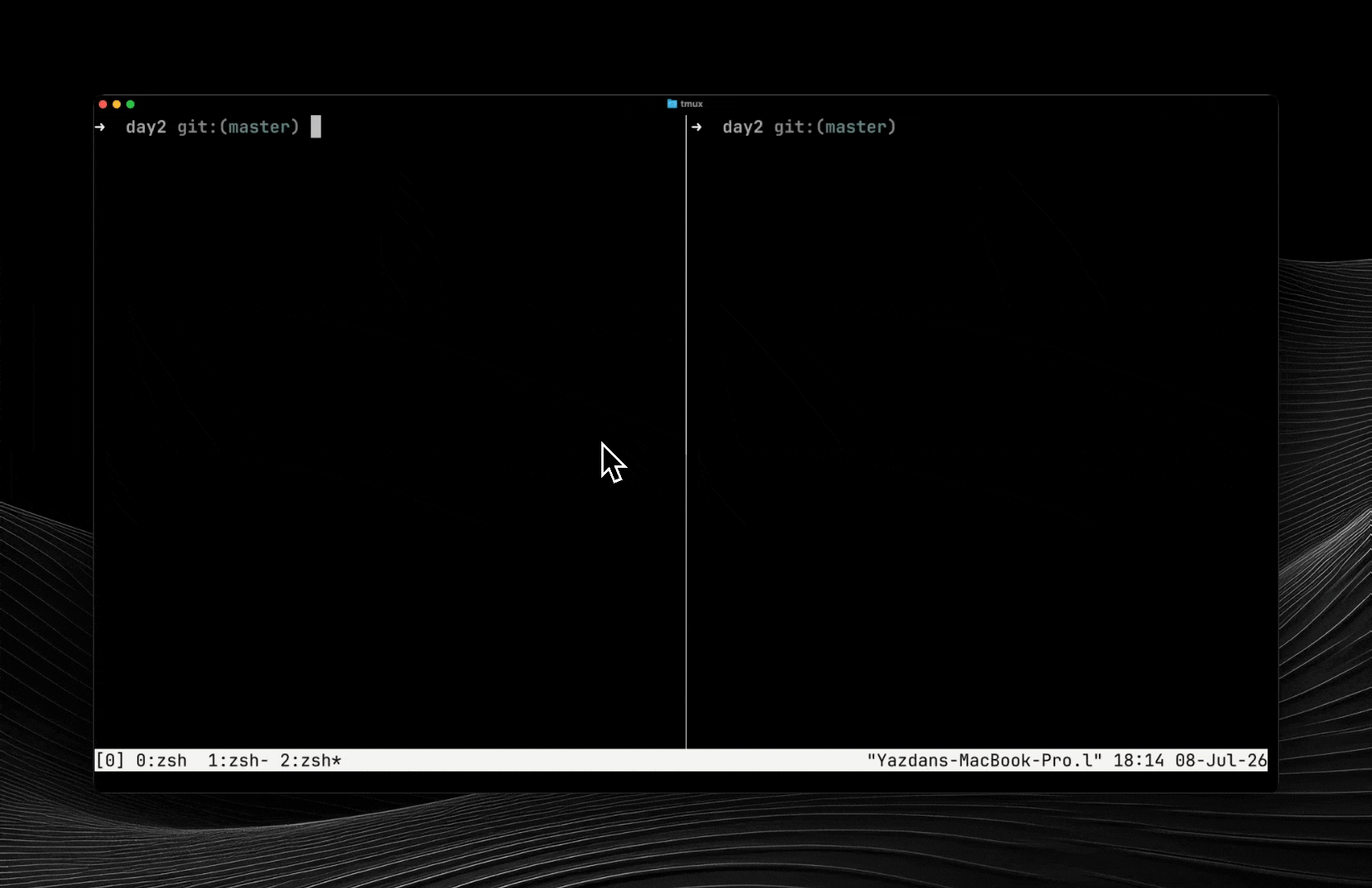
Task: Click the "Yazdans-MacBook-Pro.l" hostname in the status bar
Action: pyautogui.click(x=985, y=761)
